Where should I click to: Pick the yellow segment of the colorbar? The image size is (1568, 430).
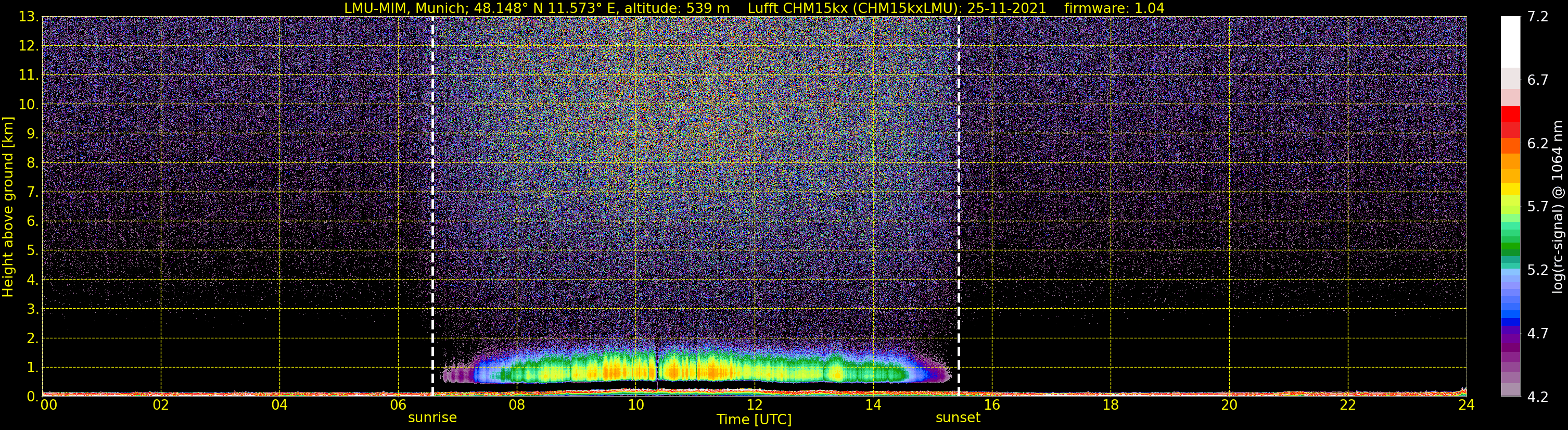click(x=1510, y=189)
